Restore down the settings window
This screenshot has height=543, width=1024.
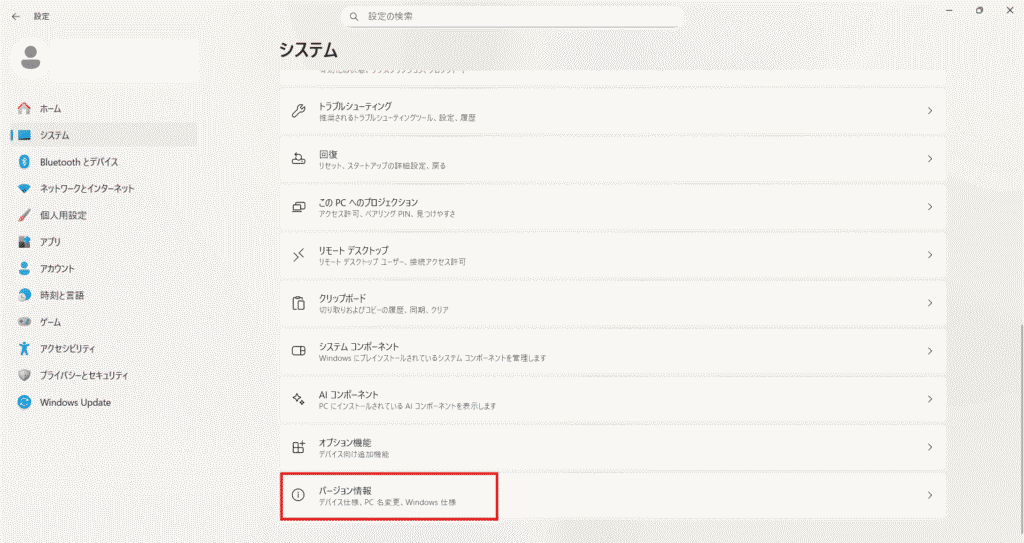(x=980, y=10)
